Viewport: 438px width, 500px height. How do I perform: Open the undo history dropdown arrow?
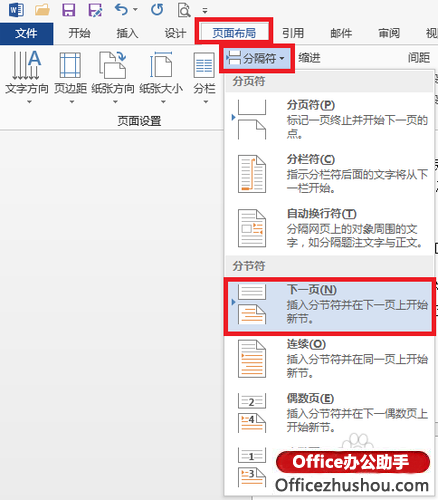point(135,9)
